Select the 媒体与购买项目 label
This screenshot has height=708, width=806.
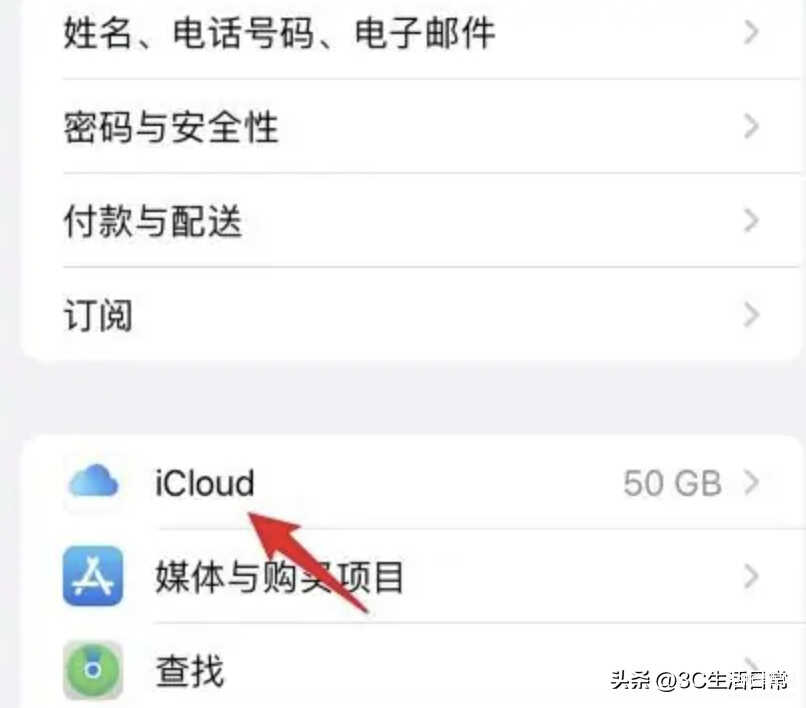click(x=280, y=576)
